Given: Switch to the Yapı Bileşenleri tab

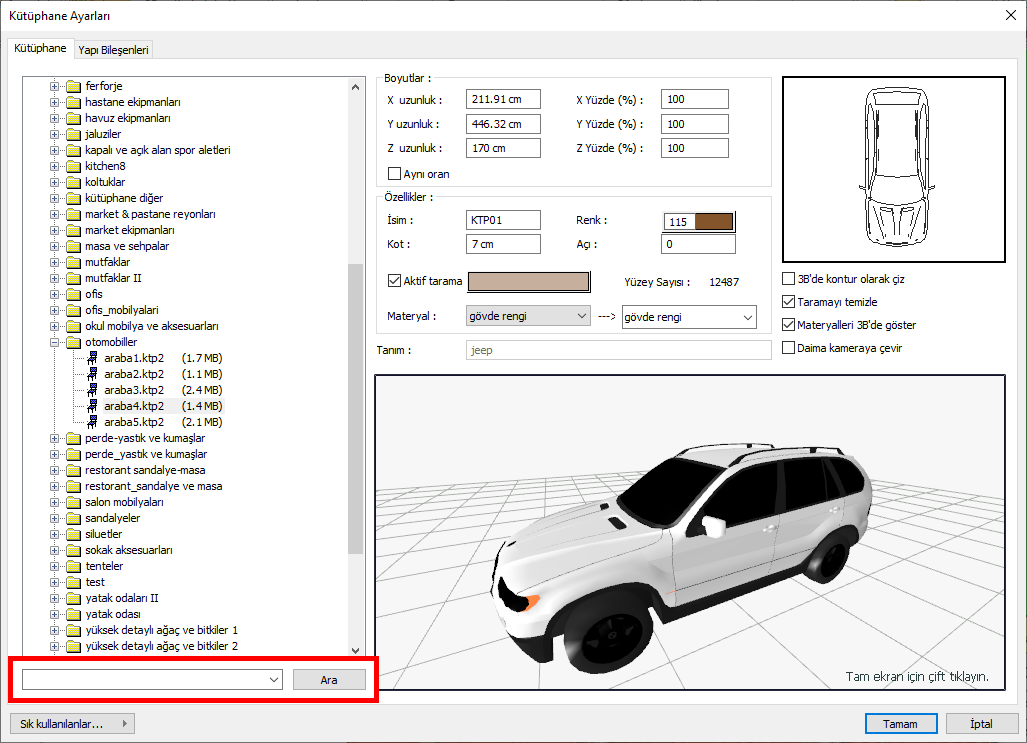Looking at the screenshot, I should tap(113, 49).
